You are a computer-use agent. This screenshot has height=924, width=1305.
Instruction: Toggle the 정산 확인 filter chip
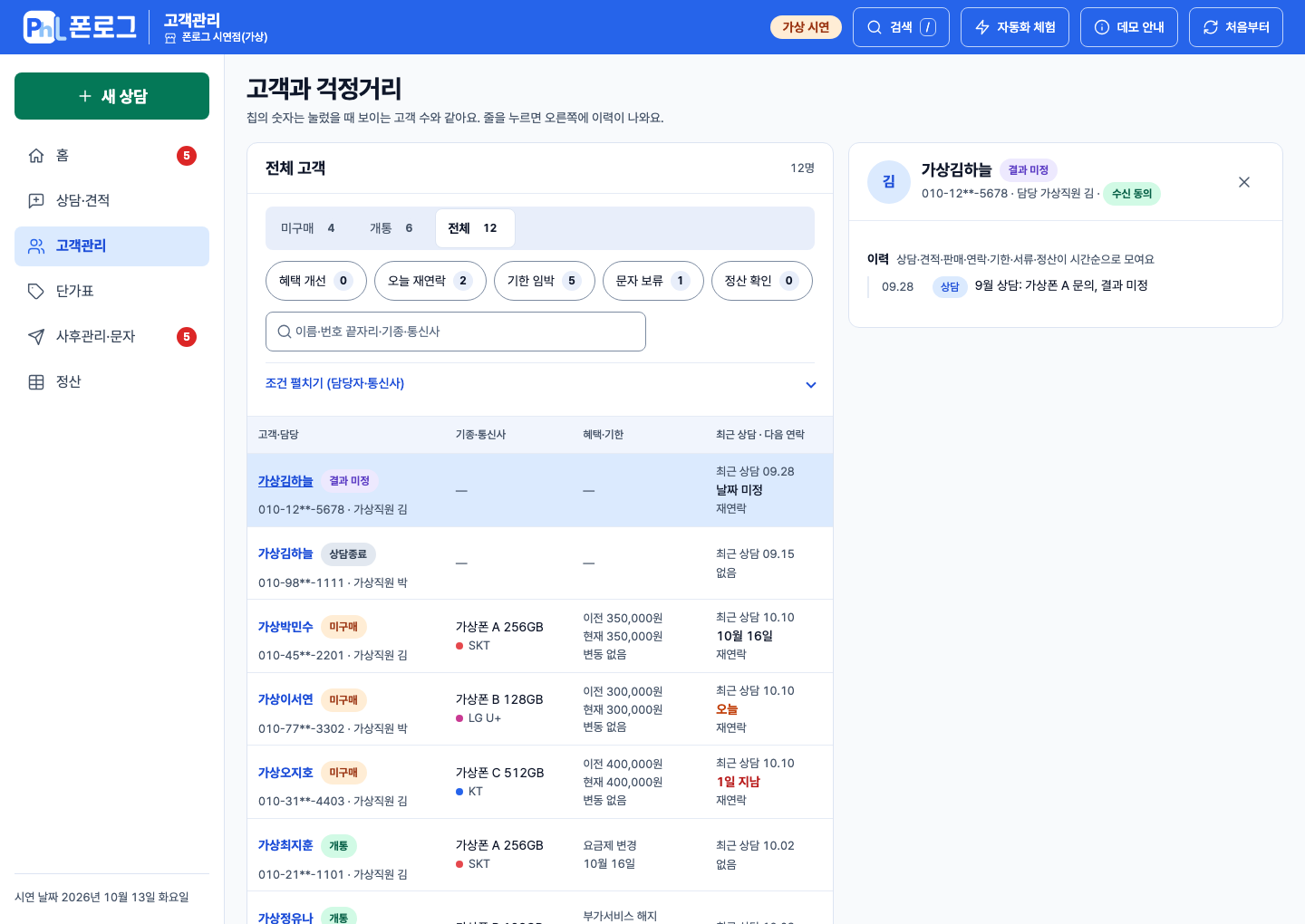click(762, 281)
